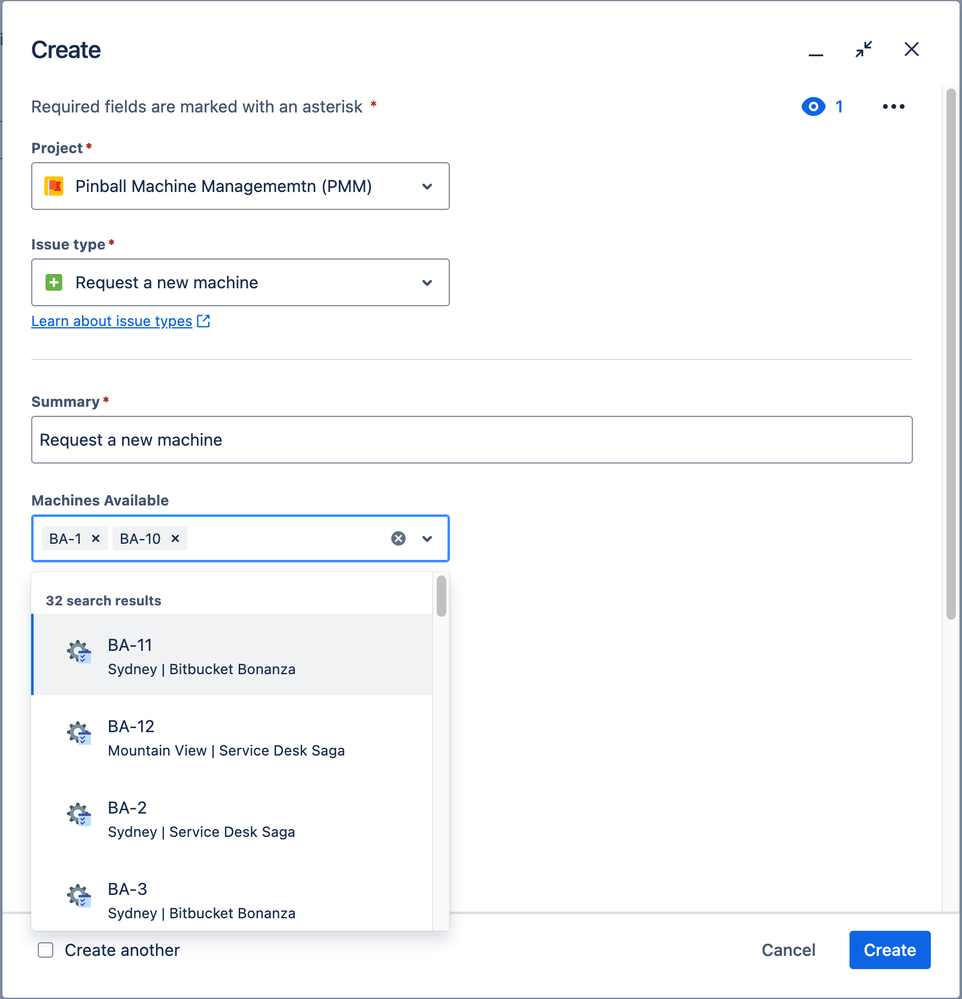Remove the BA-1 chip
This screenshot has width=962, height=999.
(x=96, y=539)
